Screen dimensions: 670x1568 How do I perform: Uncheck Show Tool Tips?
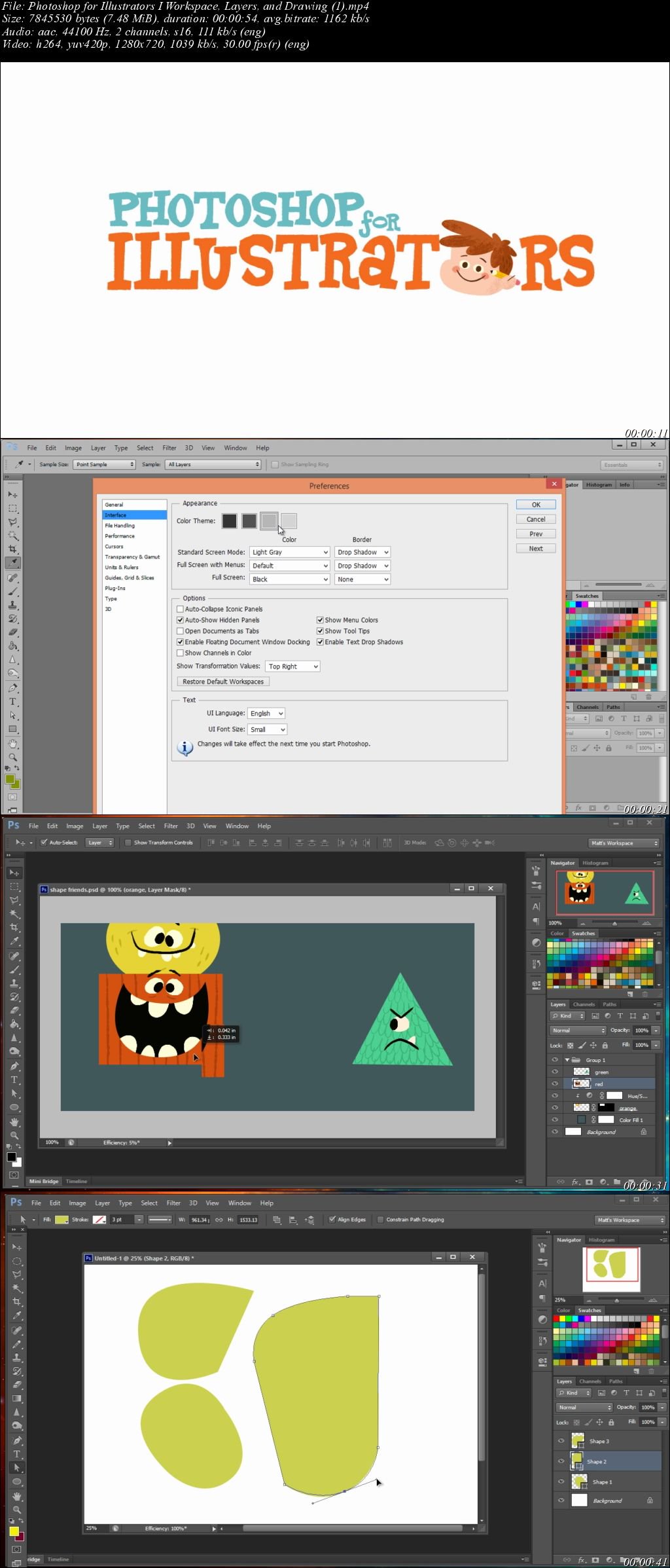[x=320, y=631]
